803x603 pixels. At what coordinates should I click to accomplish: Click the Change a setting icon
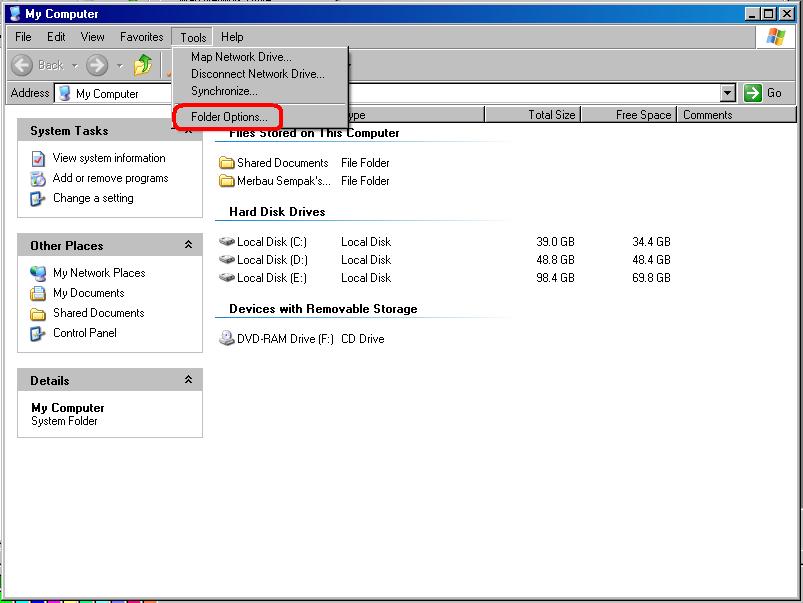click(x=37, y=198)
